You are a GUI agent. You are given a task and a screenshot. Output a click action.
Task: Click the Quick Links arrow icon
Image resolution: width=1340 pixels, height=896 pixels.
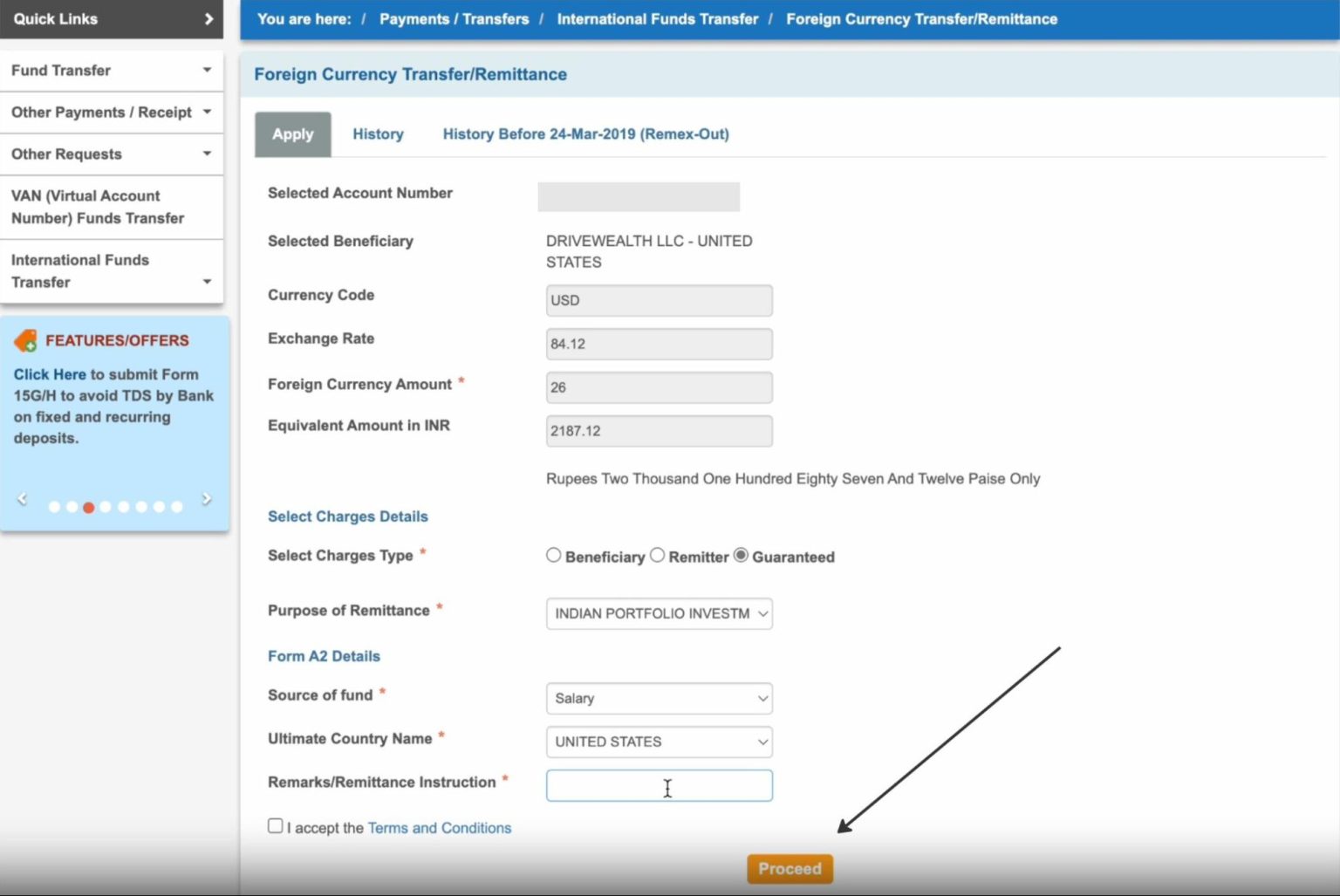click(x=208, y=18)
